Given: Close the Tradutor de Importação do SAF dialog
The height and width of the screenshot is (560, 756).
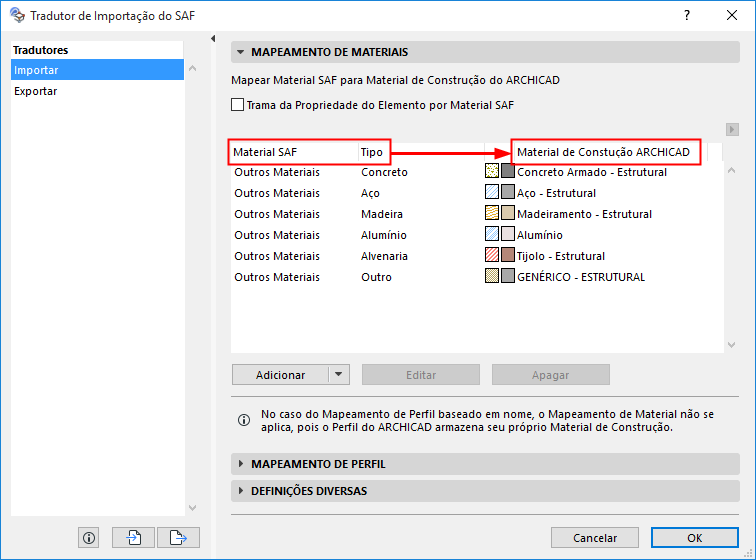Looking at the screenshot, I should coord(732,15).
